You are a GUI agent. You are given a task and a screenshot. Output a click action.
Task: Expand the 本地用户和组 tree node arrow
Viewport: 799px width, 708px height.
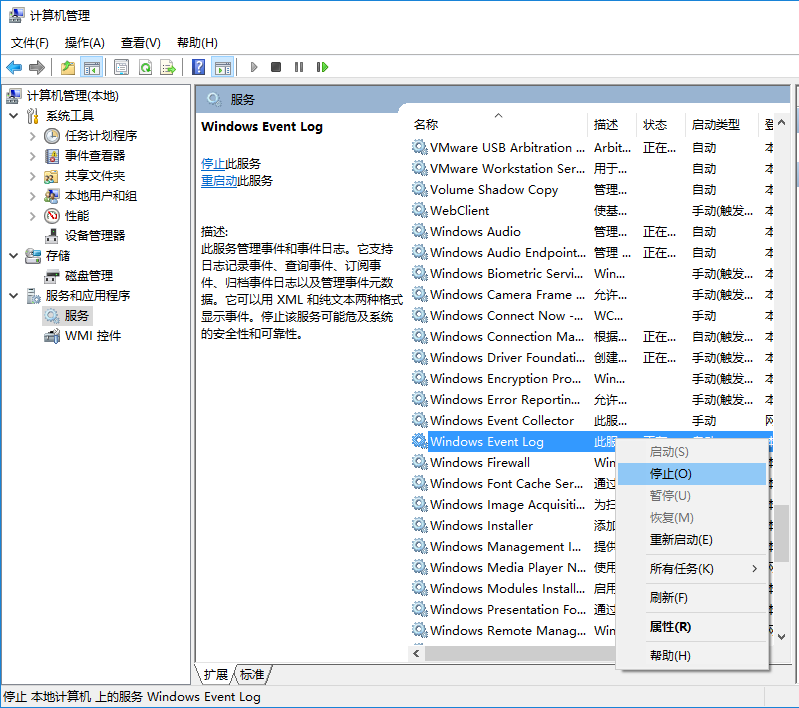coord(33,196)
